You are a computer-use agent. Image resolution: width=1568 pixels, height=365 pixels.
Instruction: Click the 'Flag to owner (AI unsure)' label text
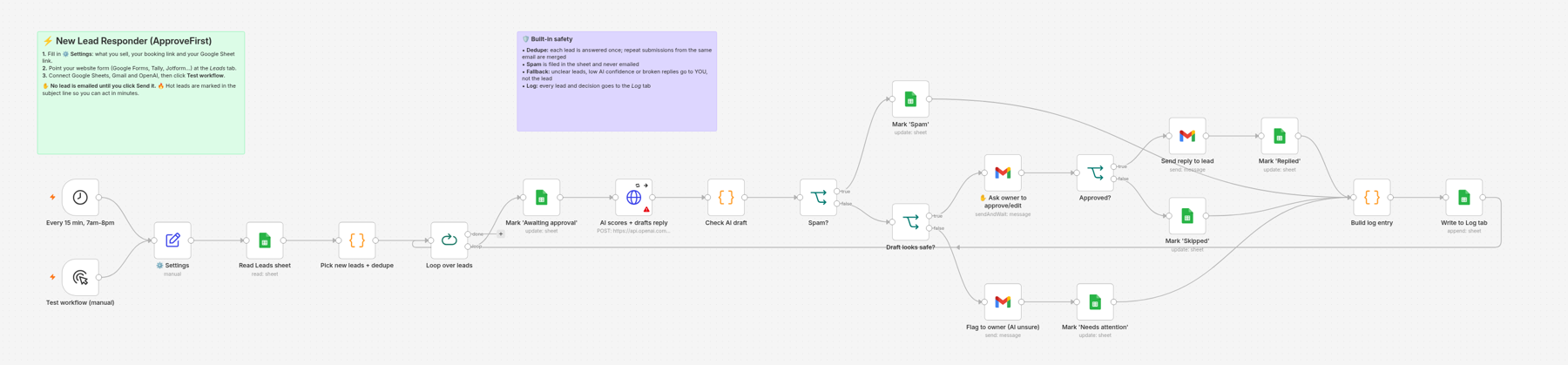pos(1003,327)
